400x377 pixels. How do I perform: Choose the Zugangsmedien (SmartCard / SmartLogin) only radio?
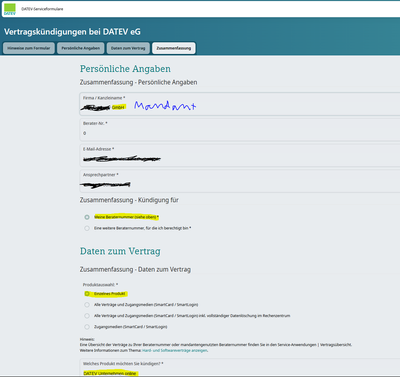click(87, 327)
